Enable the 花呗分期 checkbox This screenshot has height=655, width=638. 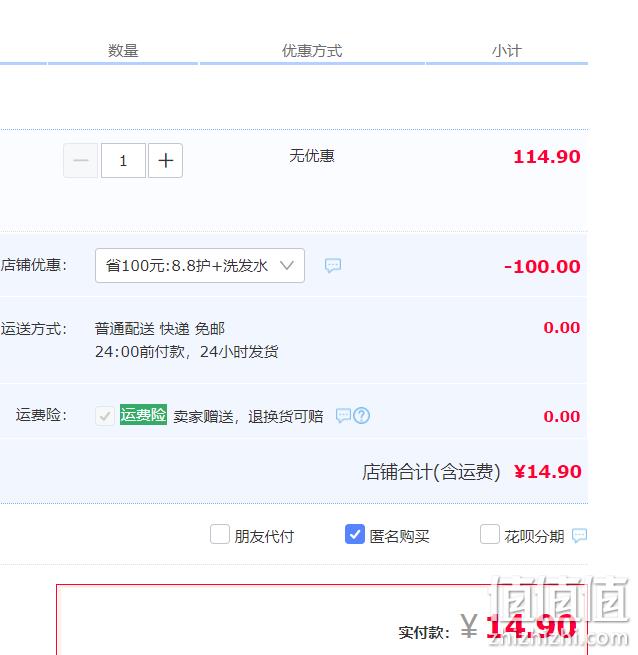pos(490,534)
